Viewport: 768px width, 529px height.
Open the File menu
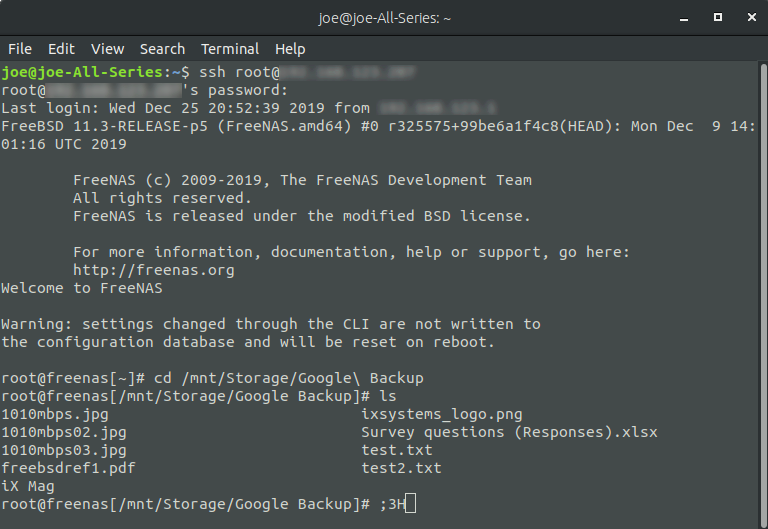(x=20, y=49)
